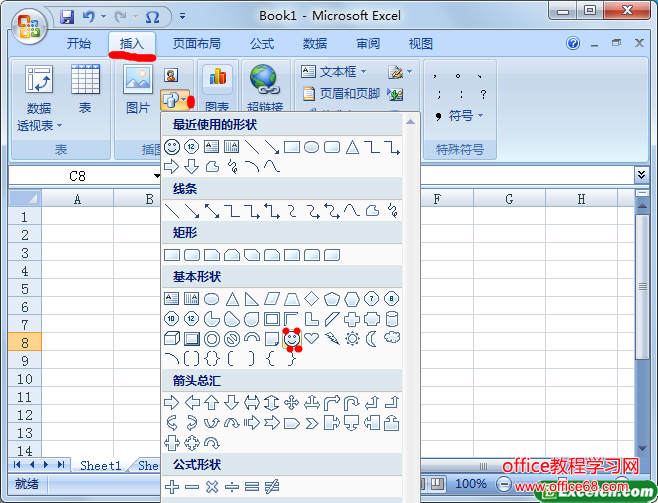
Task: Switch to the 公式 (Formulas) tab
Action: point(262,44)
